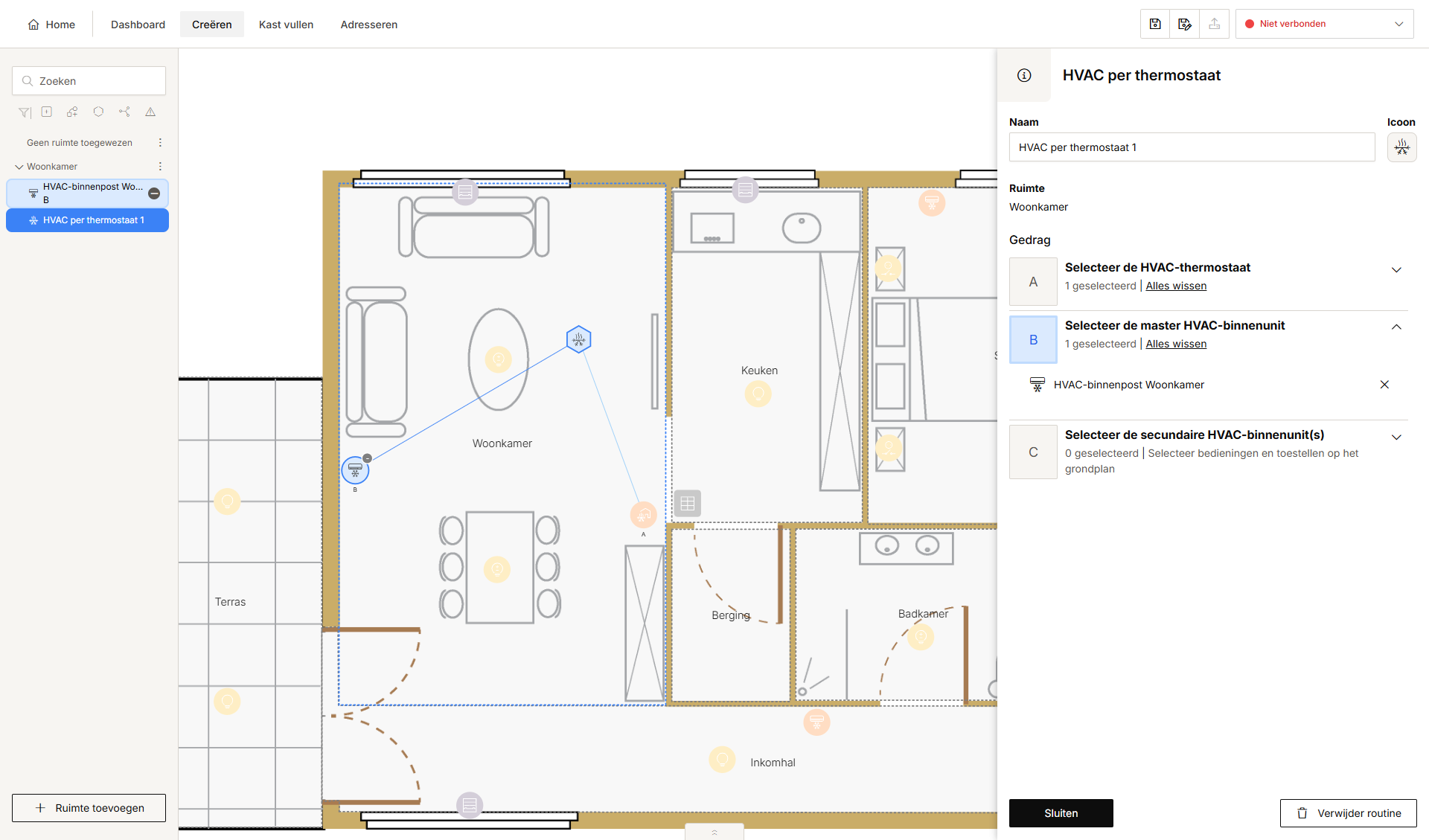Image resolution: width=1429 pixels, height=840 pixels.
Task: Edit the Naam field HVAC per thermostaat 1
Action: (1192, 147)
